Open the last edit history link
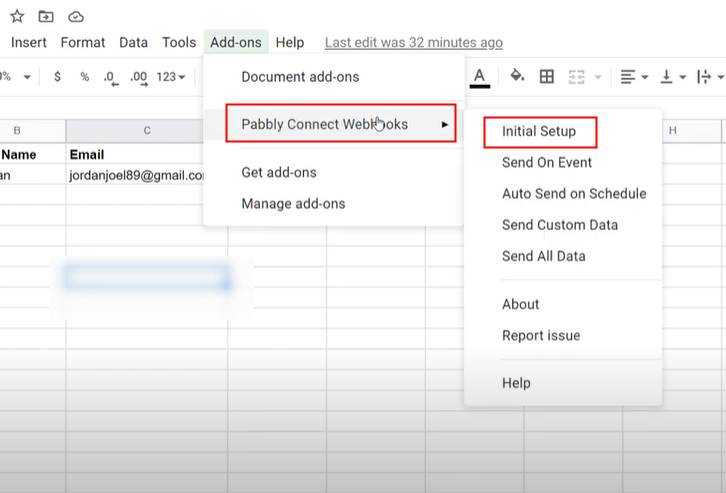This screenshot has width=726, height=493. click(x=413, y=43)
